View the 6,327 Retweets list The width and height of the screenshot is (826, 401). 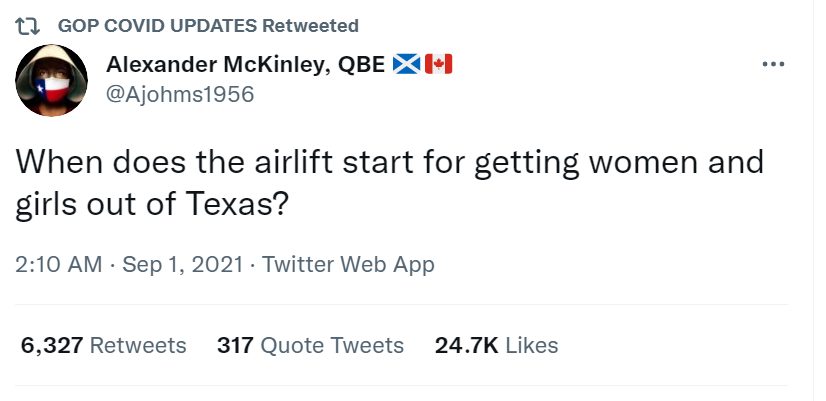pyautogui.click(x=104, y=346)
